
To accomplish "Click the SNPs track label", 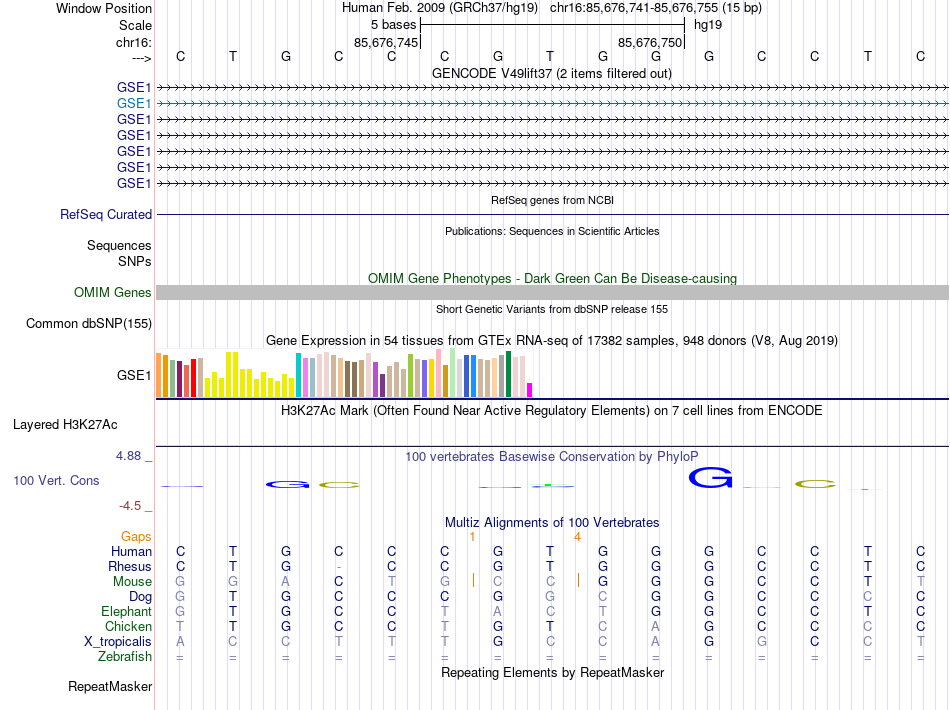I will [x=135, y=261].
